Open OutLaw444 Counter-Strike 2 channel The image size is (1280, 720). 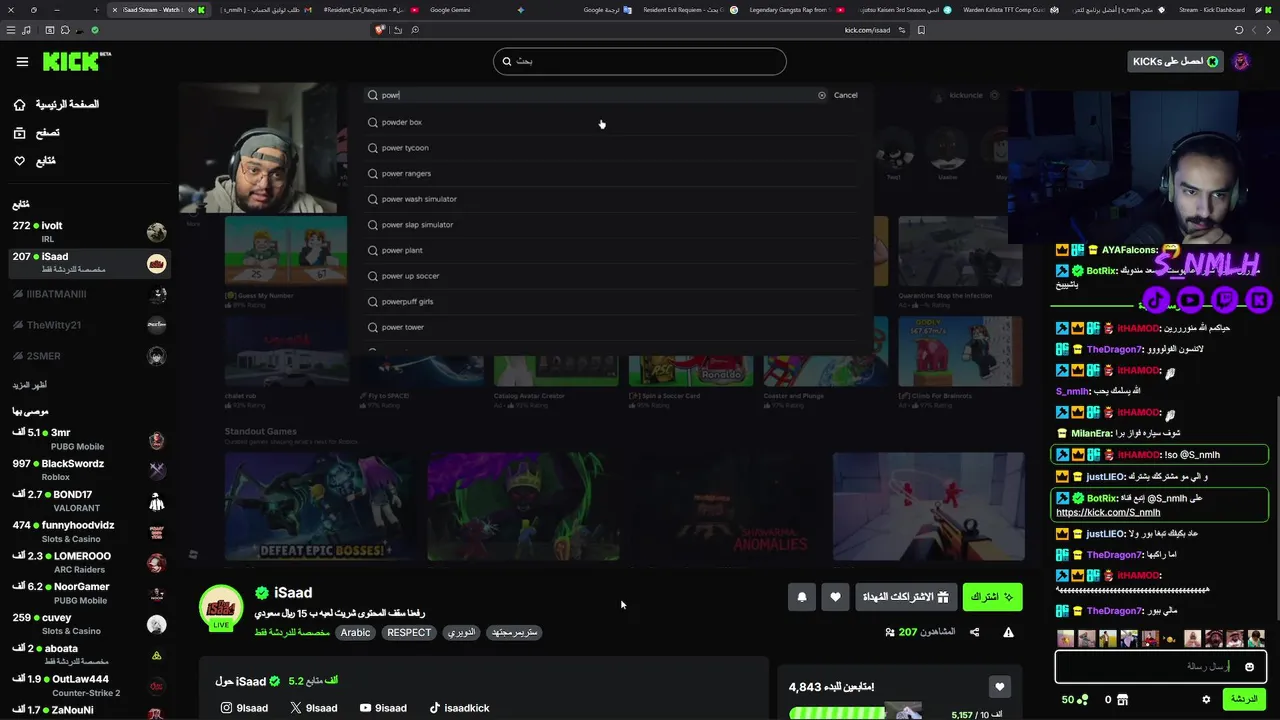(x=88, y=685)
